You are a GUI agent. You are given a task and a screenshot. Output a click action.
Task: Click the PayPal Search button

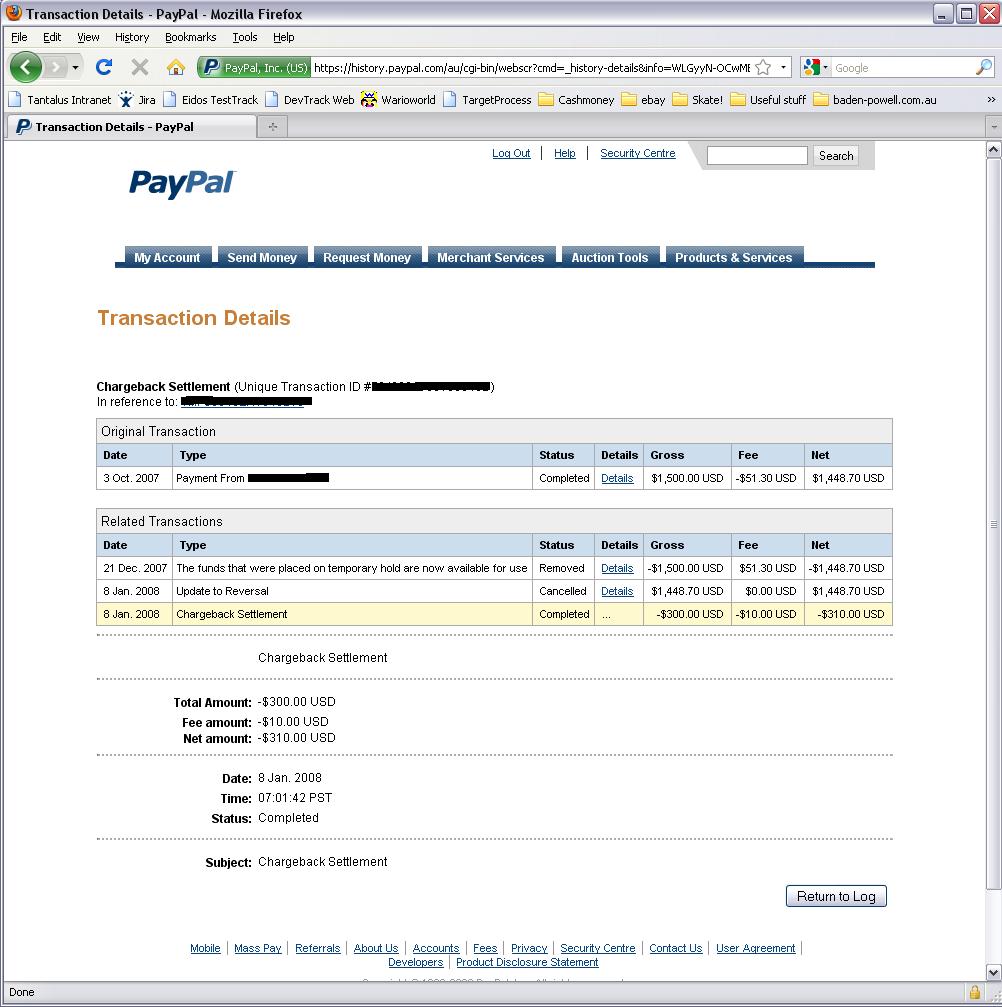click(836, 155)
